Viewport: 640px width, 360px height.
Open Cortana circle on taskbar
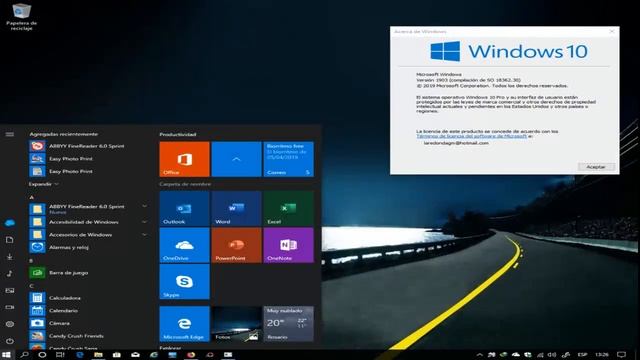click(42, 355)
